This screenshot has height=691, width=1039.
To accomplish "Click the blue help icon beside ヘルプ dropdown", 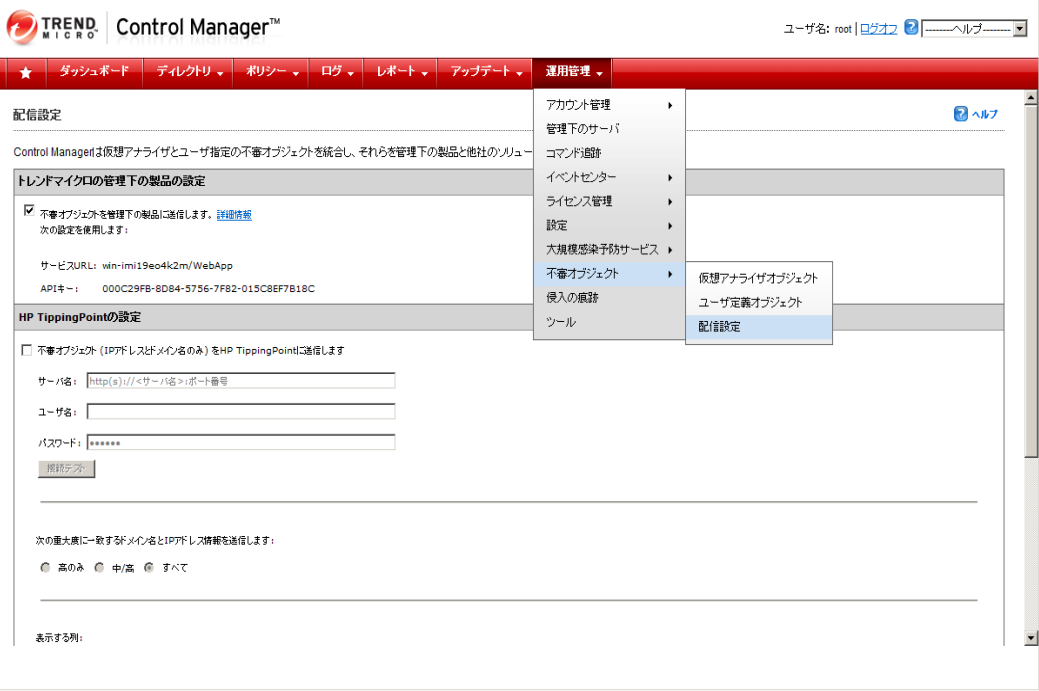I will click(x=911, y=29).
